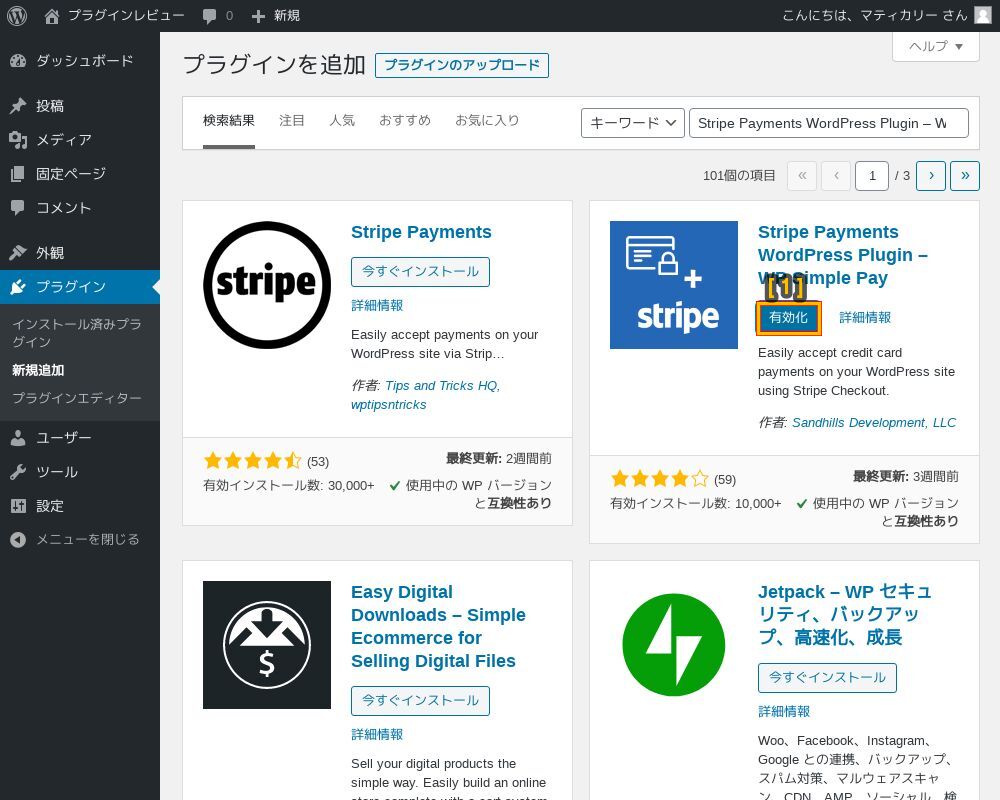This screenshot has height=800, width=1000.
Task: Open 詳細情報 for WP Simple Pay
Action: (x=865, y=318)
